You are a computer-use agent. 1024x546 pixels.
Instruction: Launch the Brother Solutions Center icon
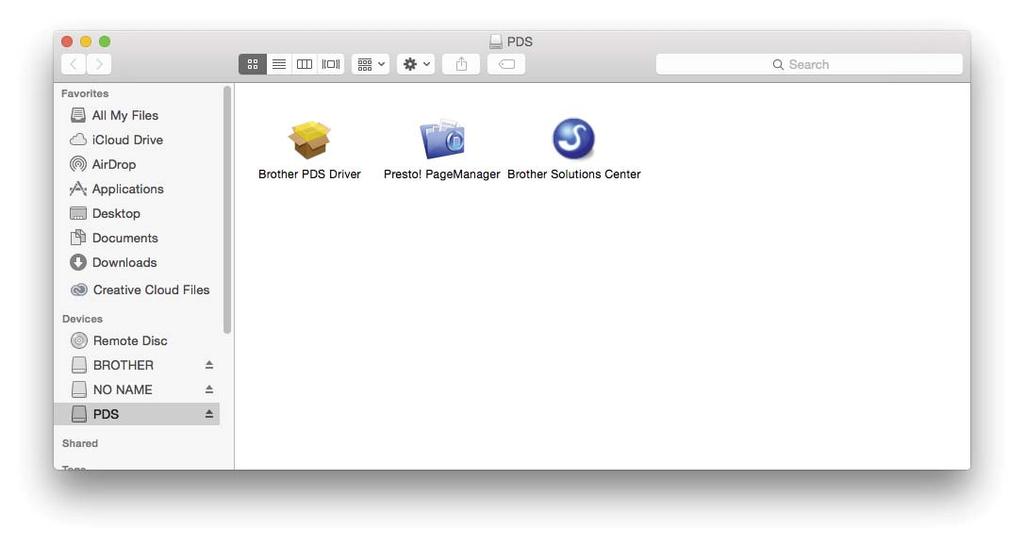pos(573,138)
